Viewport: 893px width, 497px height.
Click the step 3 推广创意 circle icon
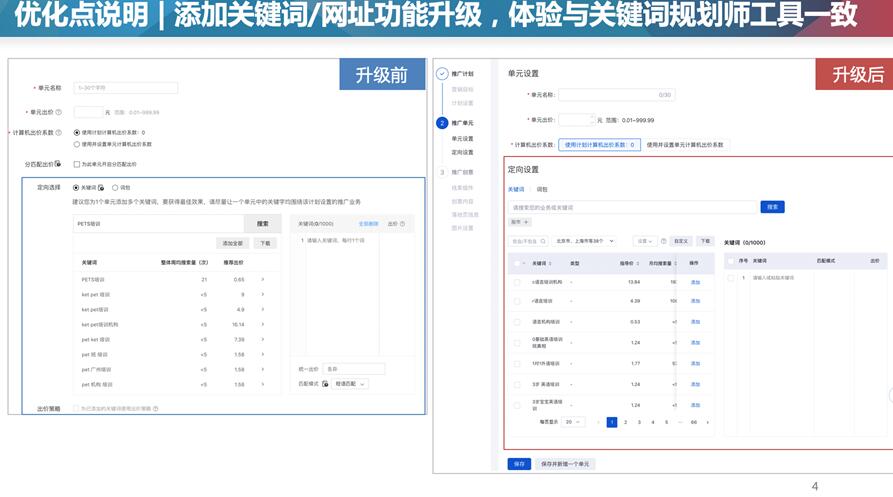point(442,172)
